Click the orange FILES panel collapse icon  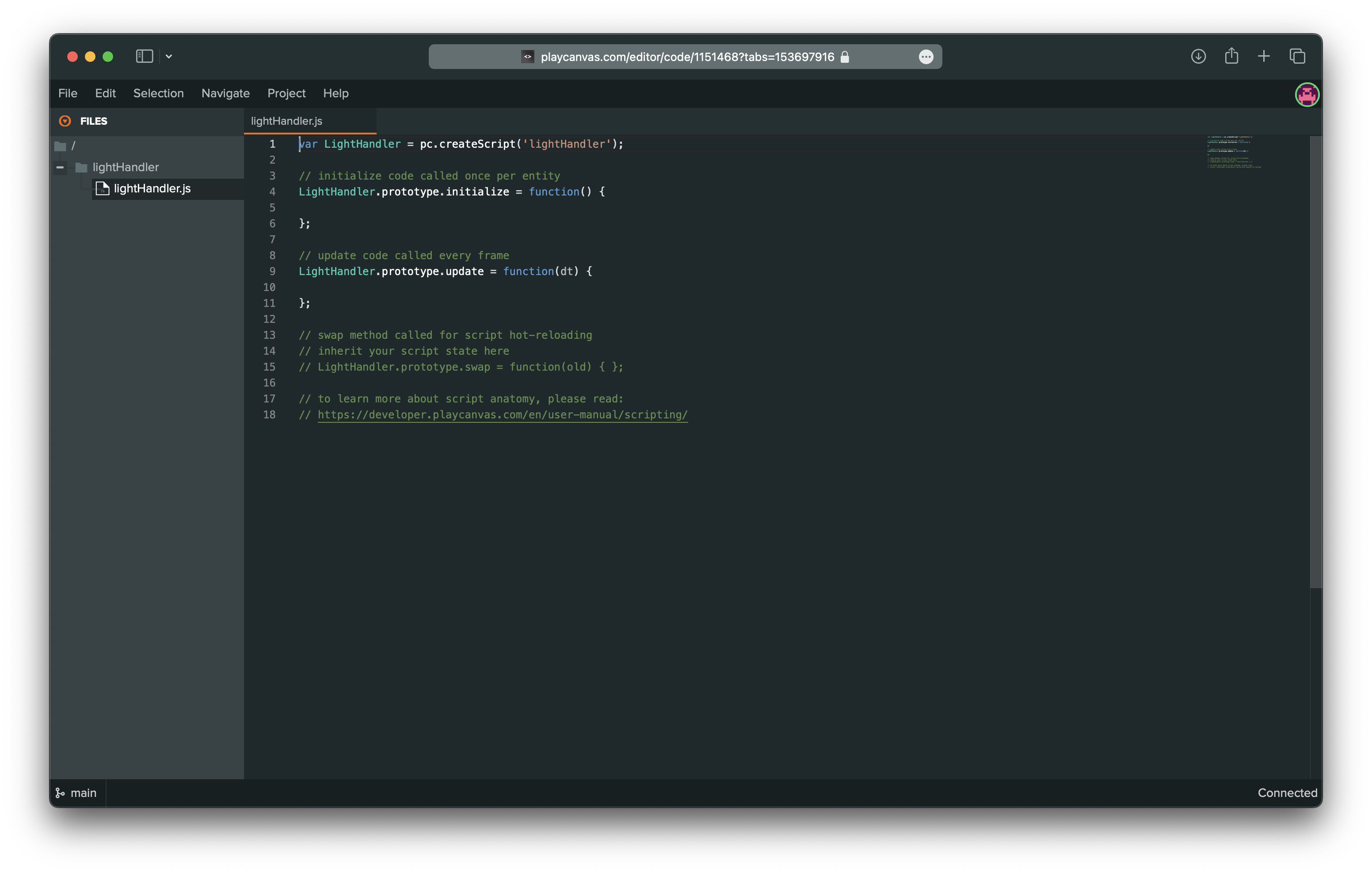tap(65, 121)
